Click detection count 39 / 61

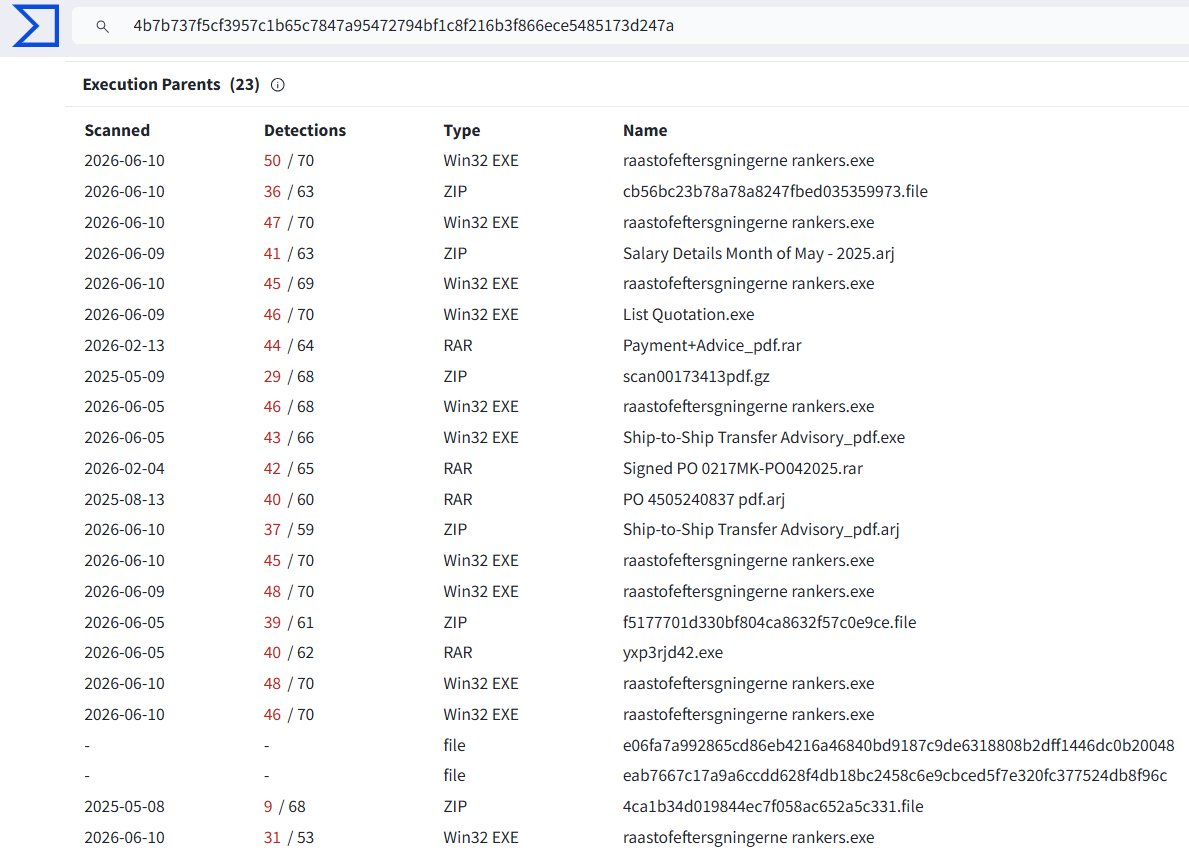tap(289, 623)
